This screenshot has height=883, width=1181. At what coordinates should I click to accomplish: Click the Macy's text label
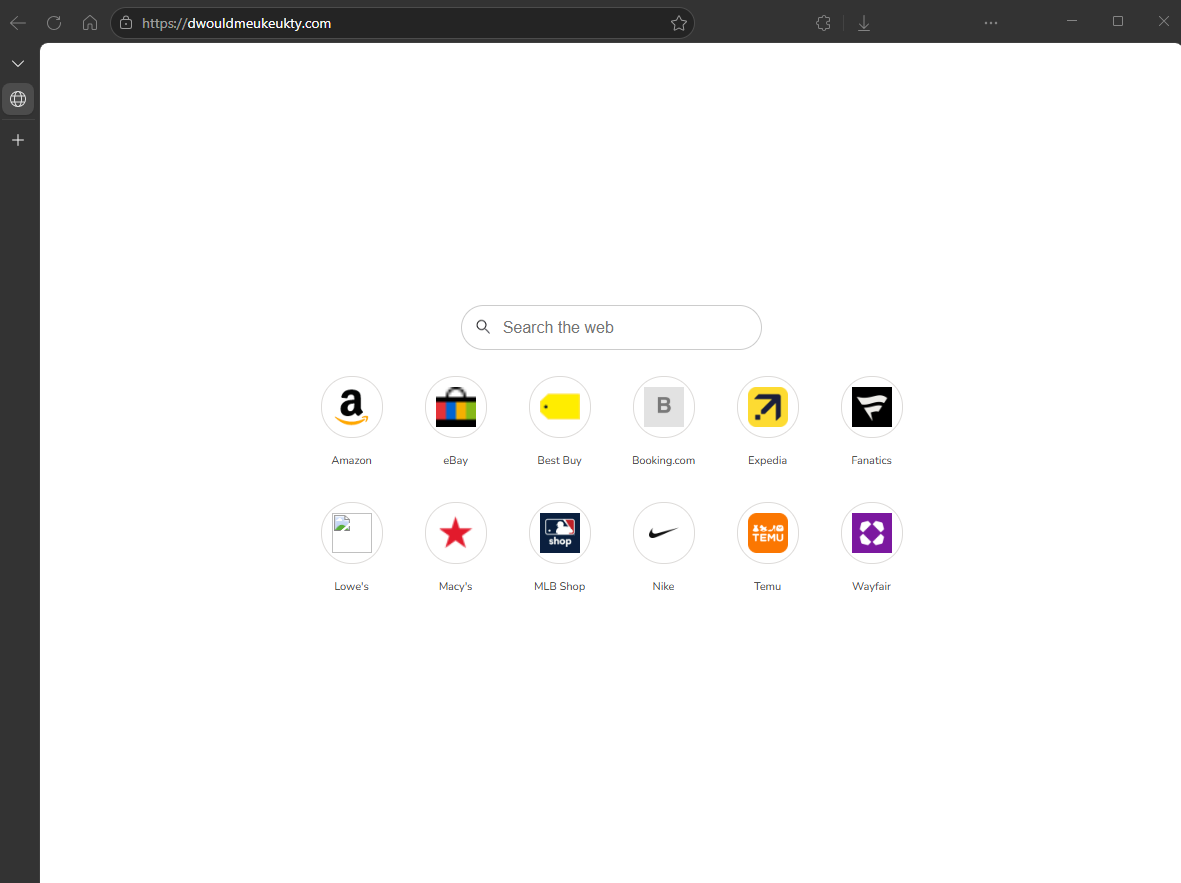456,586
